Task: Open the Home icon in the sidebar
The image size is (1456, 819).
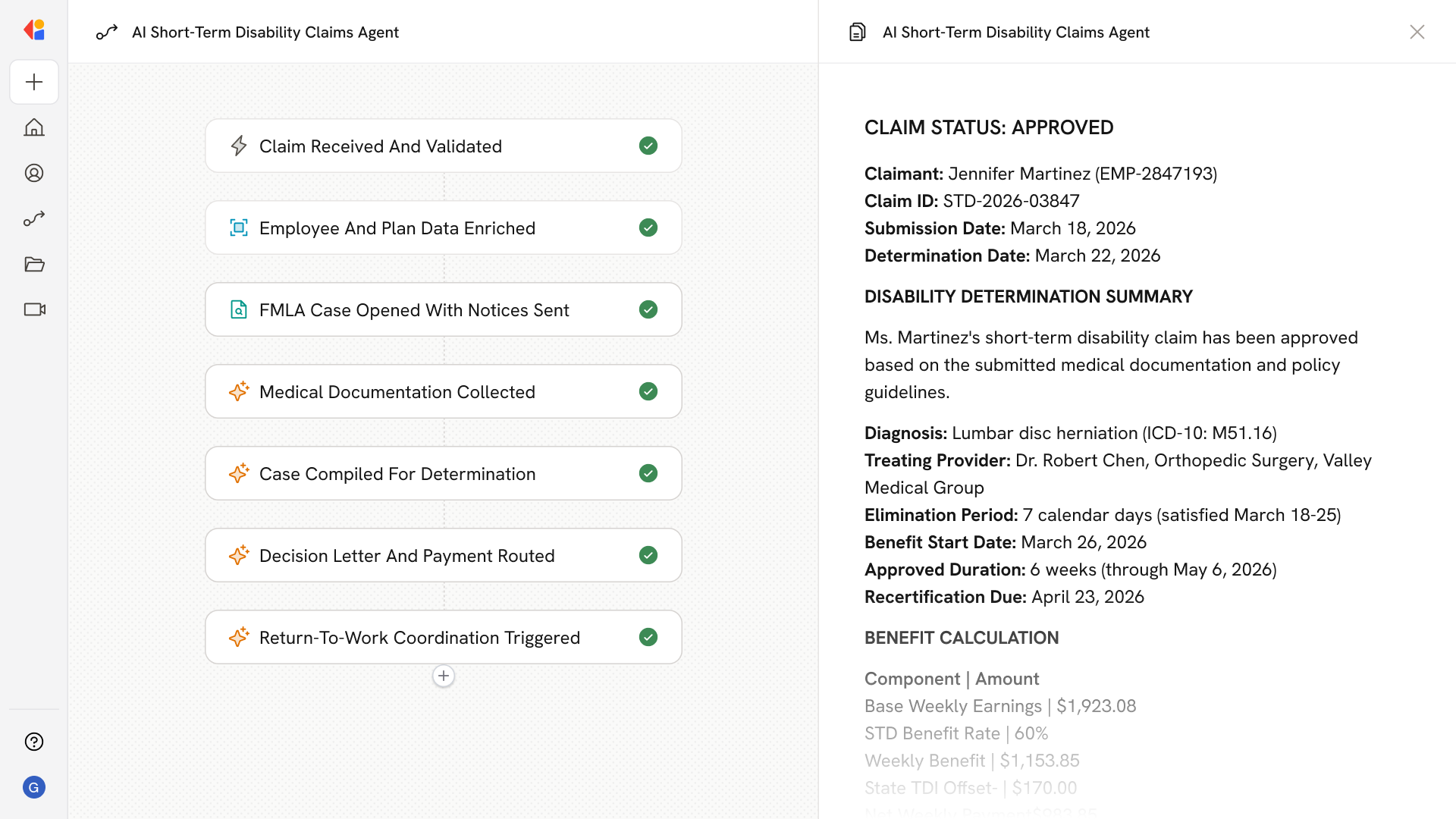Action: [x=34, y=127]
